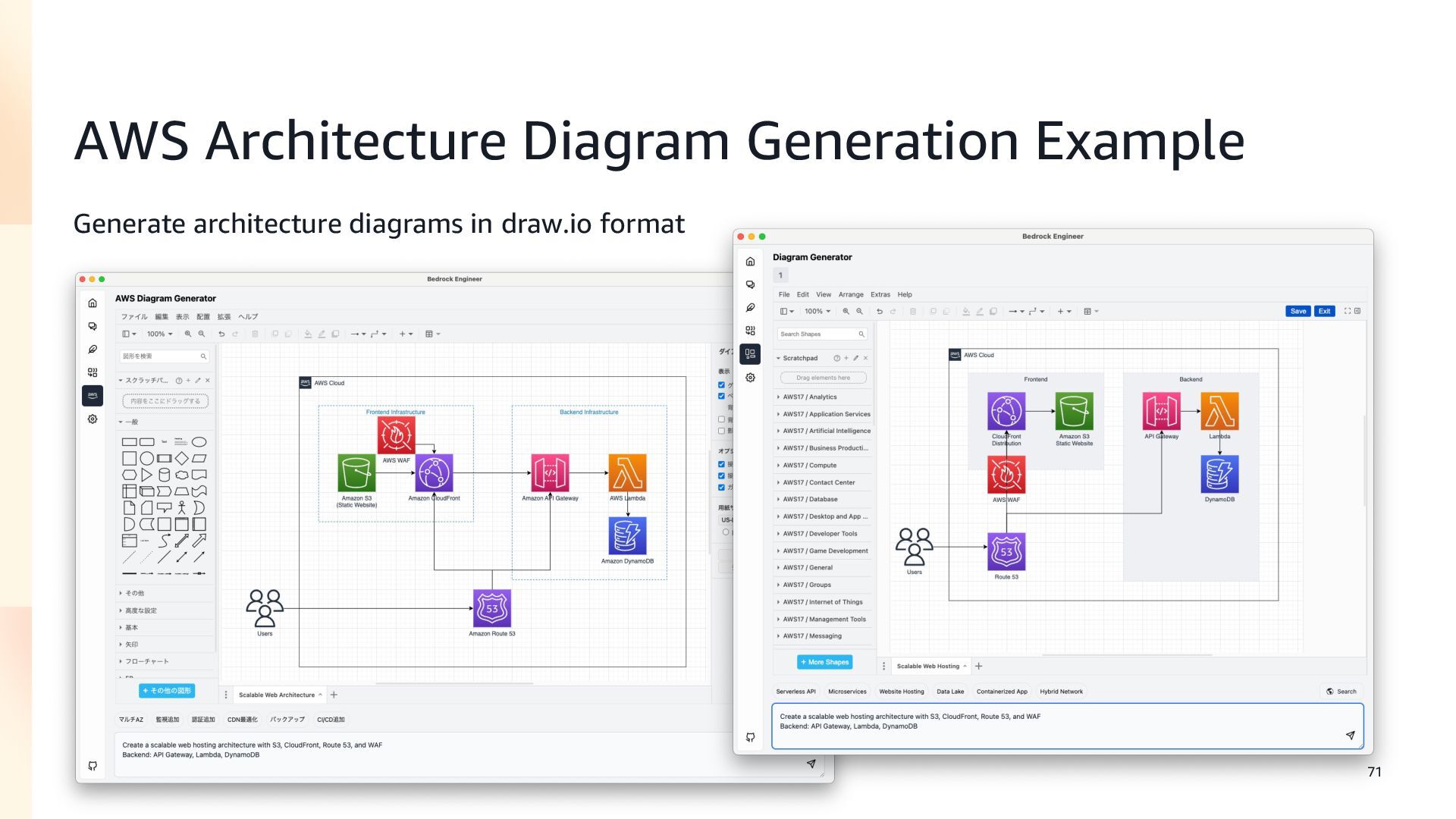Image resolution: width=1456 pixels, height=819 pixels.
Task: Select radio button below US paper size
Action: pyautogui.click(x=726, y=532)
